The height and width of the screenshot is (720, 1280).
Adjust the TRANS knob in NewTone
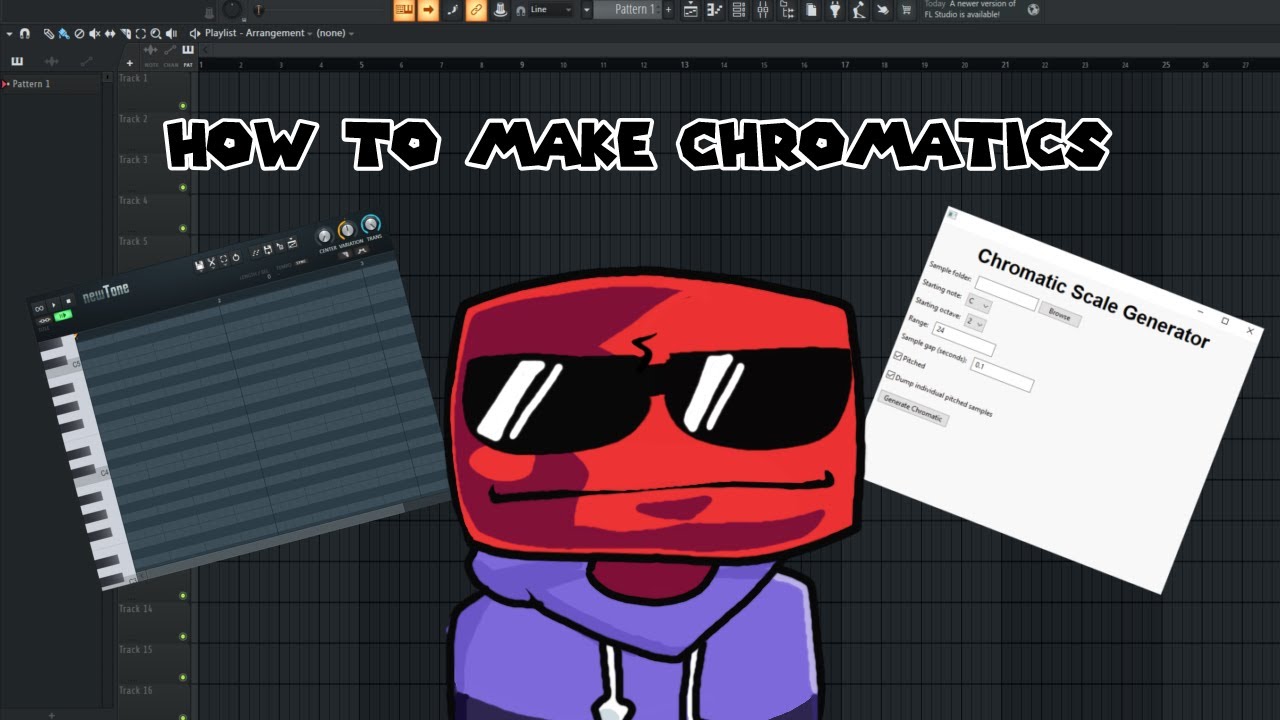pyautogui.click(x=371, y=224)
